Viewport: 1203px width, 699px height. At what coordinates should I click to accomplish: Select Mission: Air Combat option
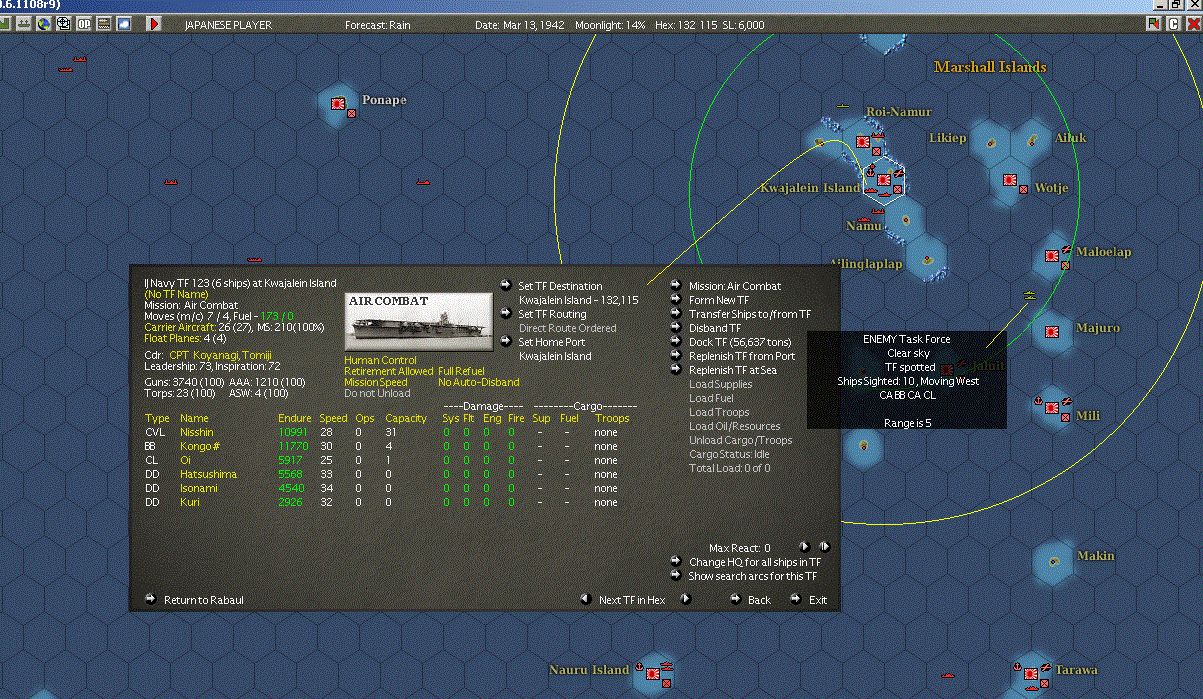coord(735,286)
